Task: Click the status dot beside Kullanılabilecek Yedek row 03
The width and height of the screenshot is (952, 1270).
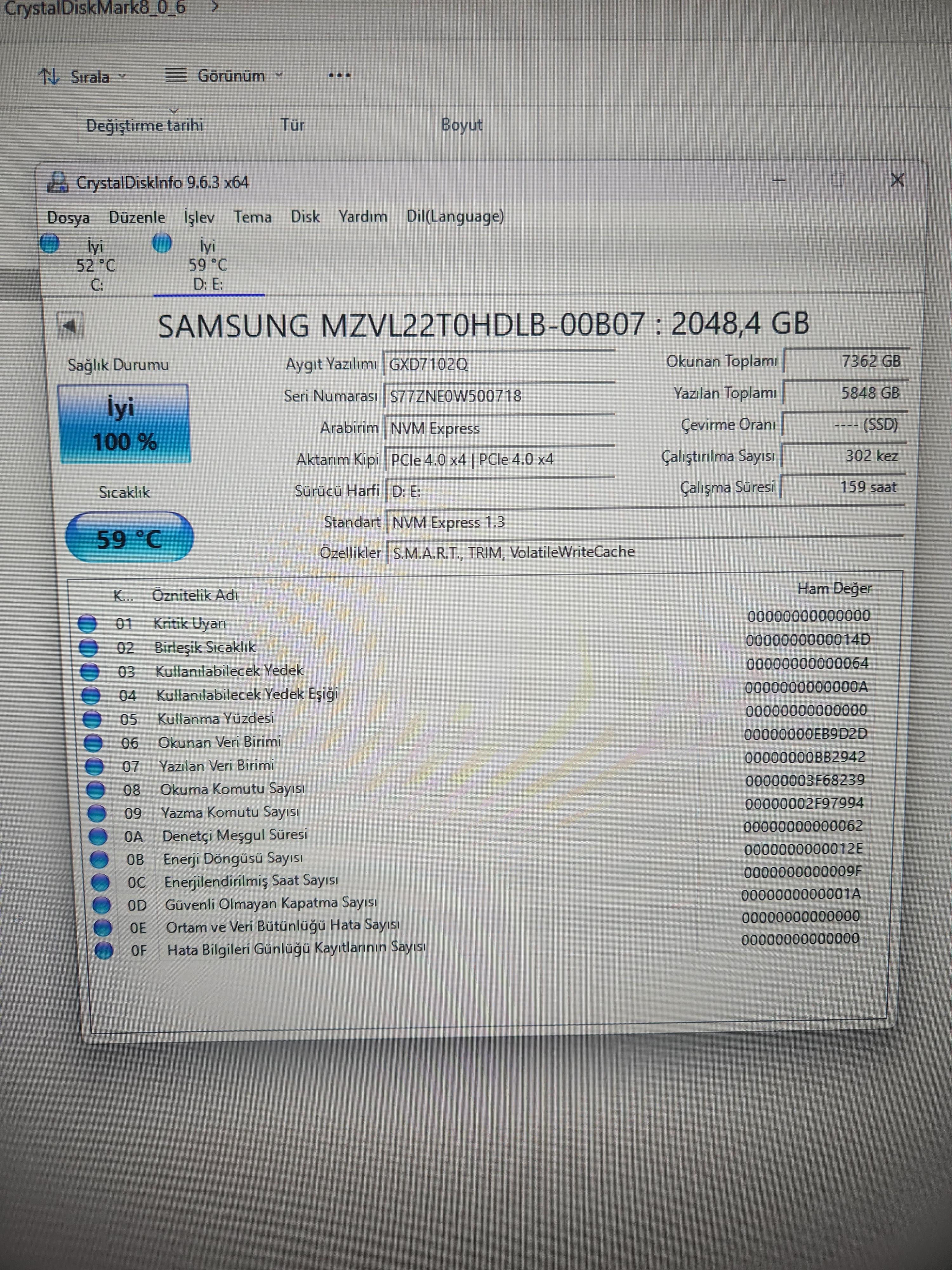Action: pyautogui.click(x=89, y=671)
